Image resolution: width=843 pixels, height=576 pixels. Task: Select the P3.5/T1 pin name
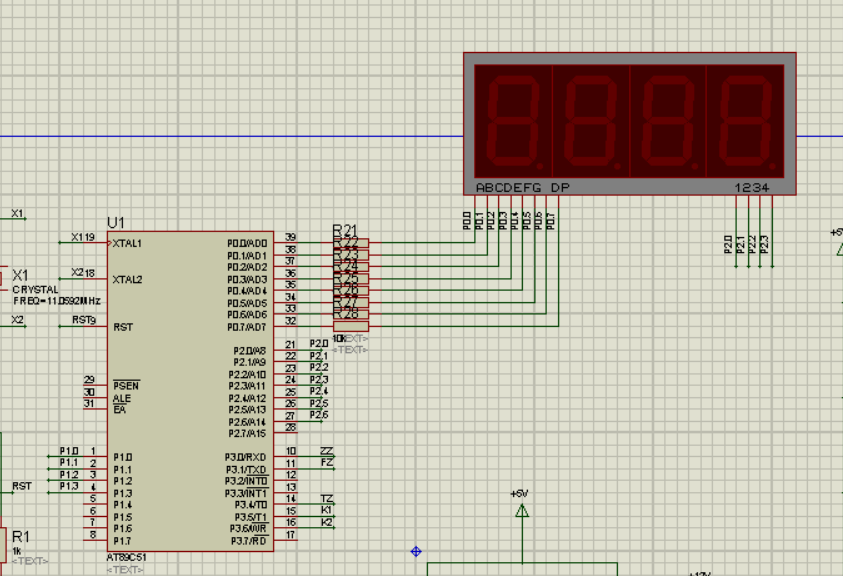point(251,517)
